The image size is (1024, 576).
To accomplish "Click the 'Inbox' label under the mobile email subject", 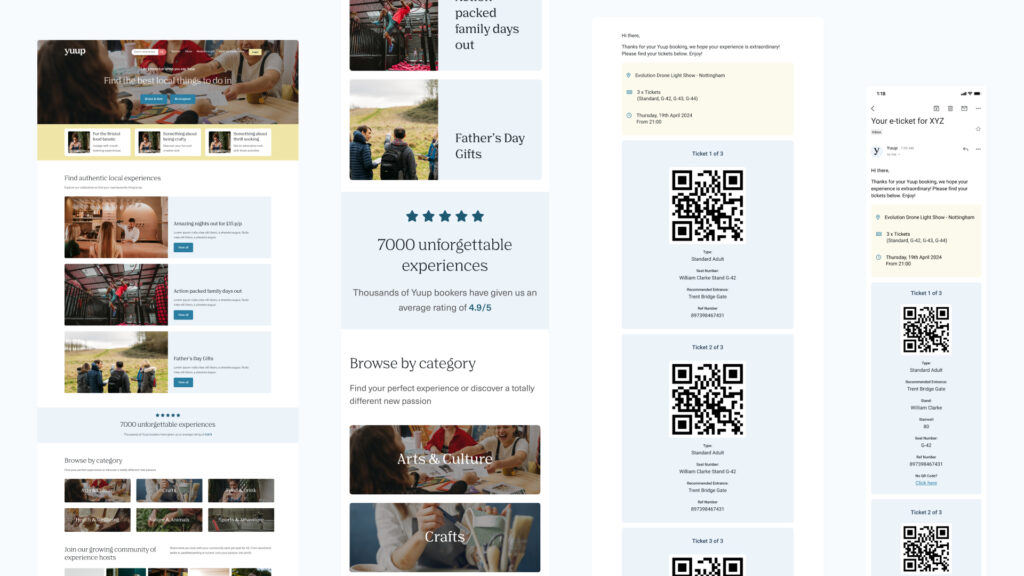I will 876,133.
